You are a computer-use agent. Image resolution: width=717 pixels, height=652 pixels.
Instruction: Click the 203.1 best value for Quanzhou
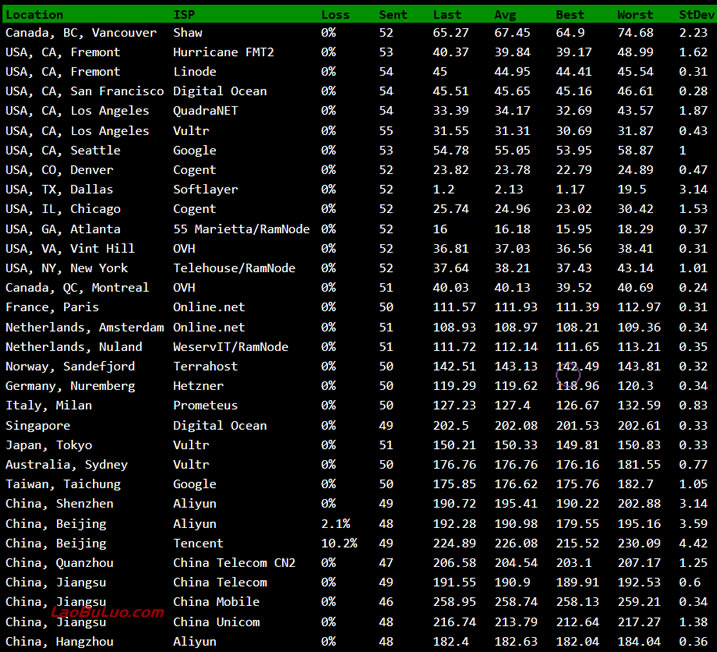pyautogui.click(x=573, y=563)
